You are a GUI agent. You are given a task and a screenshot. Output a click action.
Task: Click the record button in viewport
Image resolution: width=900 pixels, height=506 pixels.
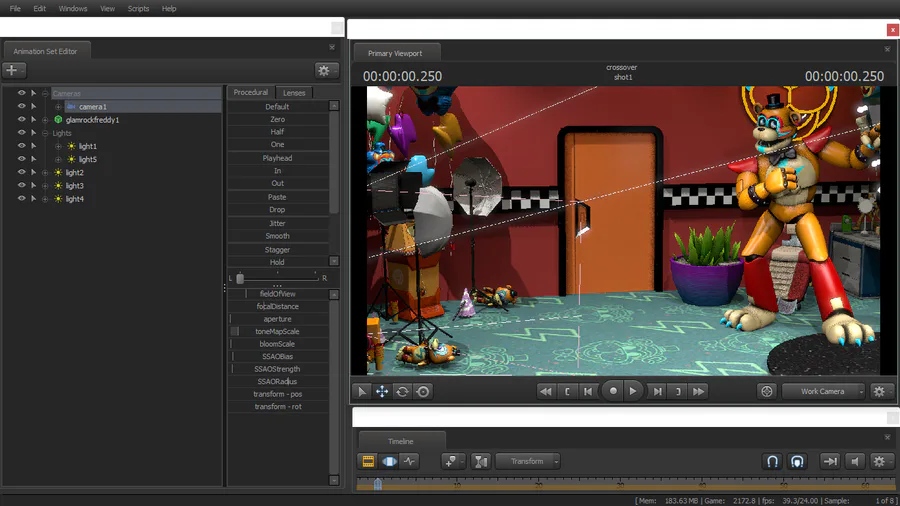[612, 391]
